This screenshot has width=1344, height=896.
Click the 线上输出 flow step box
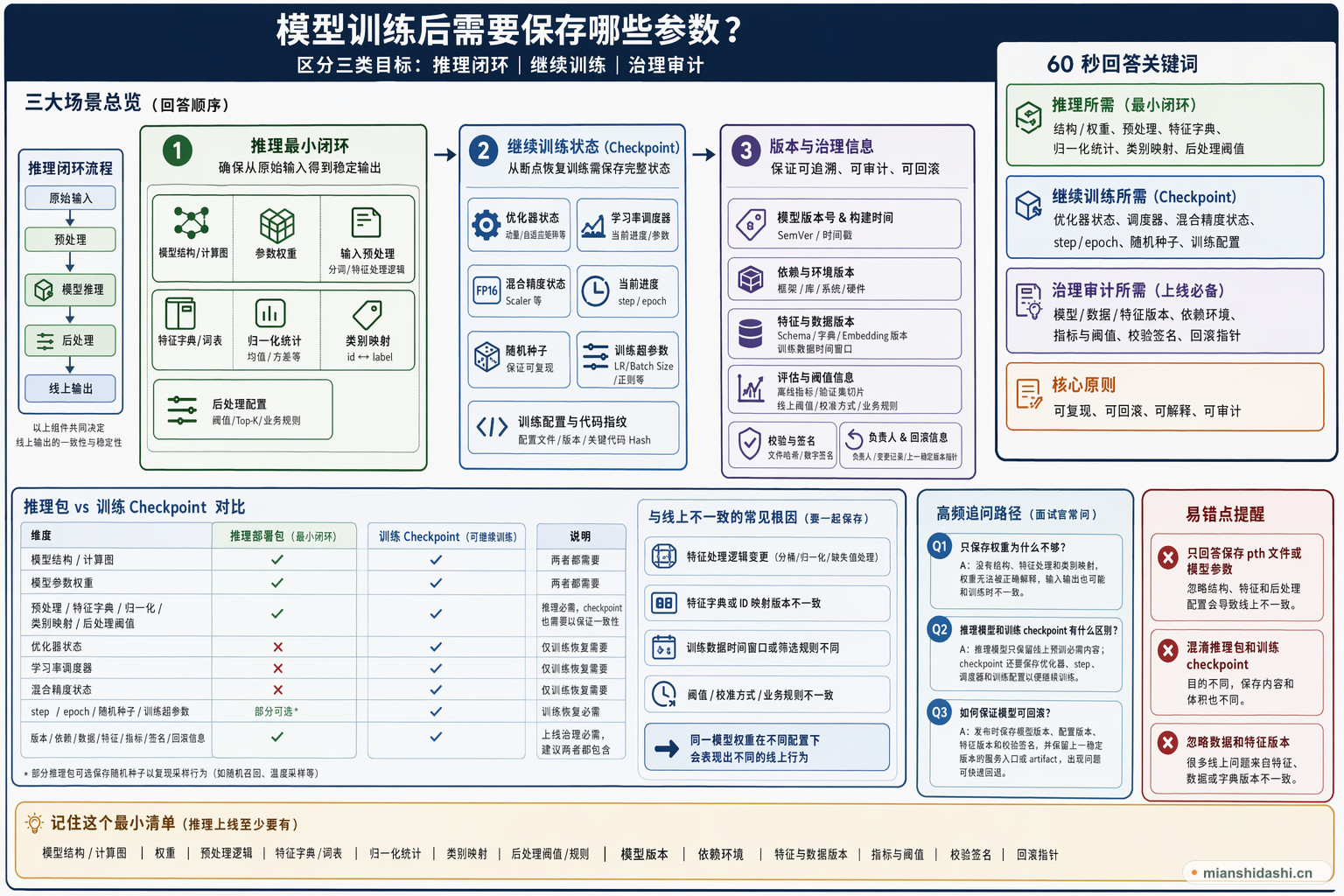point(70,388)
